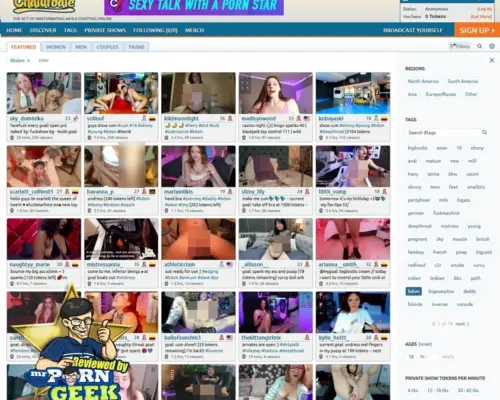Click the top advertisement banner
The height and width of the screenshot is (400, 500).
pyautogui.click(x=194, y=7)
